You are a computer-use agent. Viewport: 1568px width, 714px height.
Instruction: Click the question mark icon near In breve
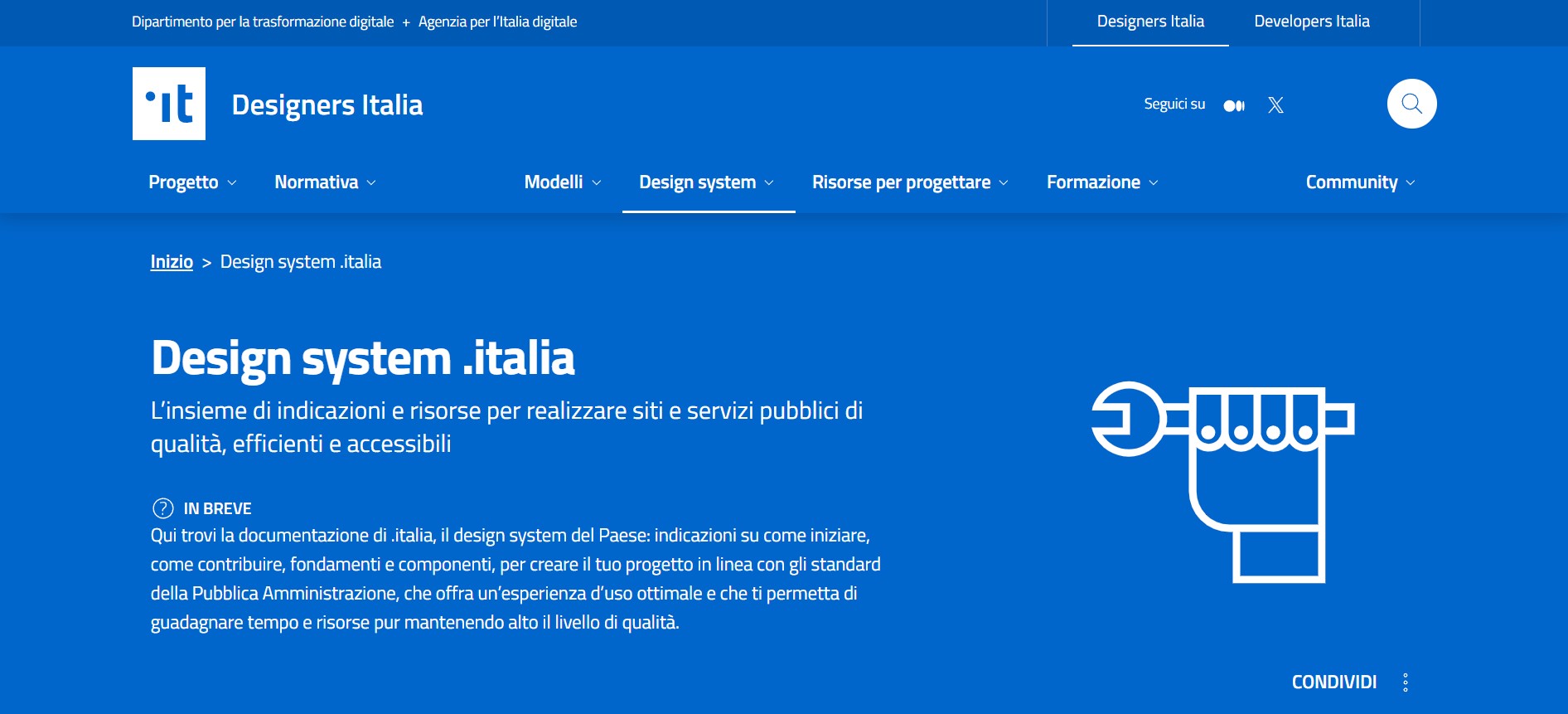[163, 508]
